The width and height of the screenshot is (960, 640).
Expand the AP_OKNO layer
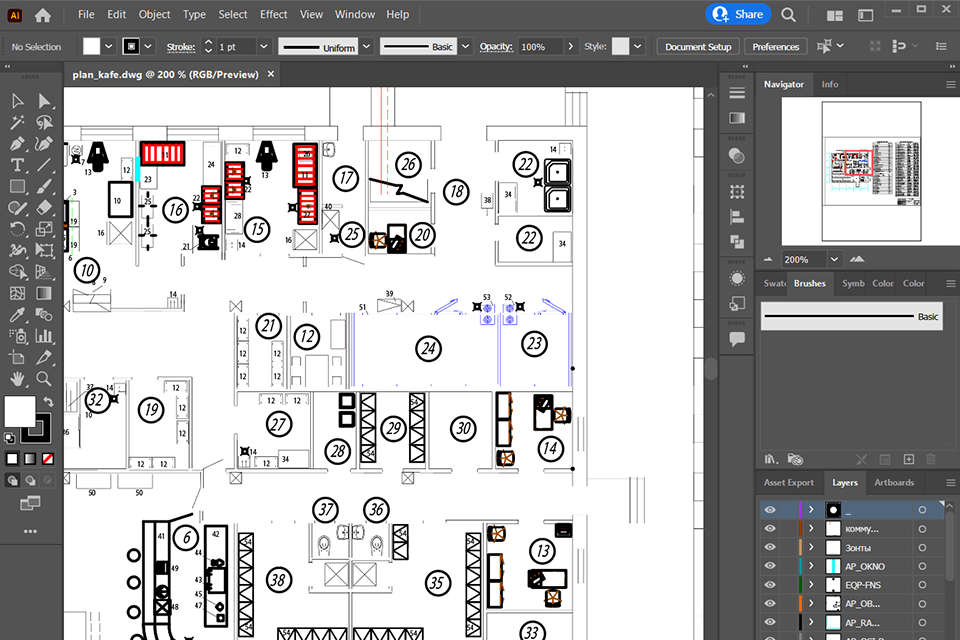811,566
